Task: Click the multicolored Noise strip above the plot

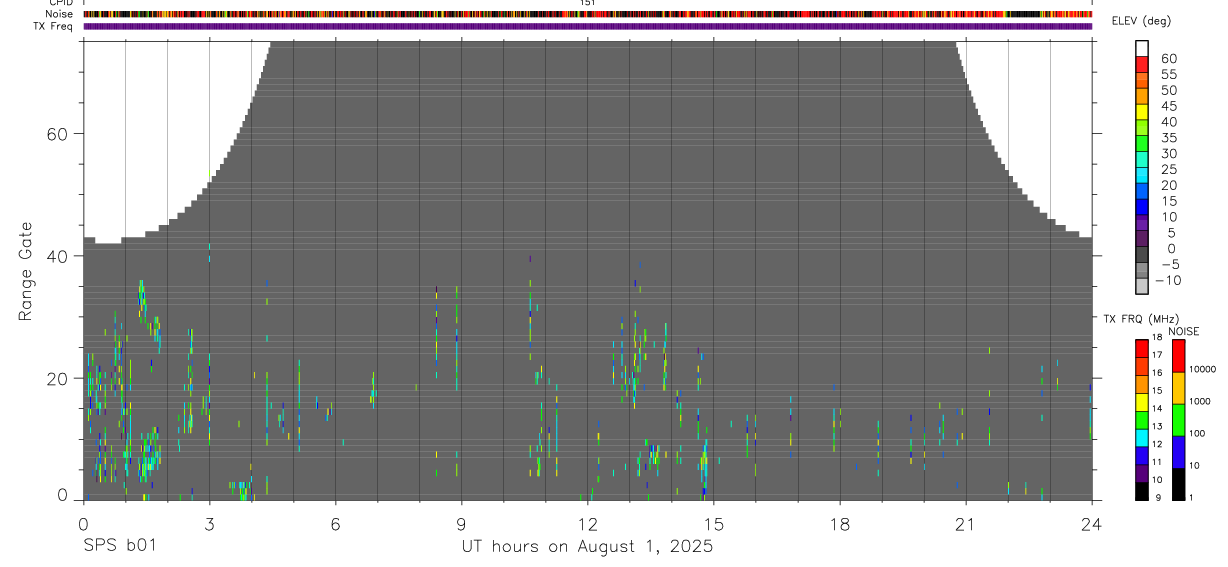Action: 588,15
